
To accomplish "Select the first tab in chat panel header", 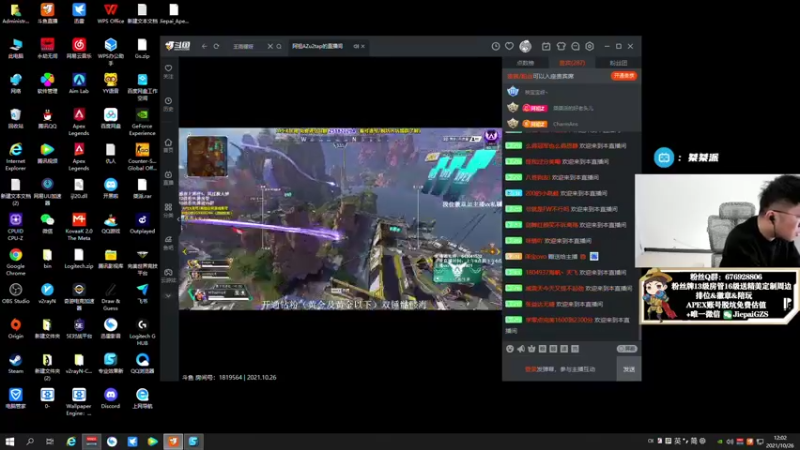I will tap(525, 63).
